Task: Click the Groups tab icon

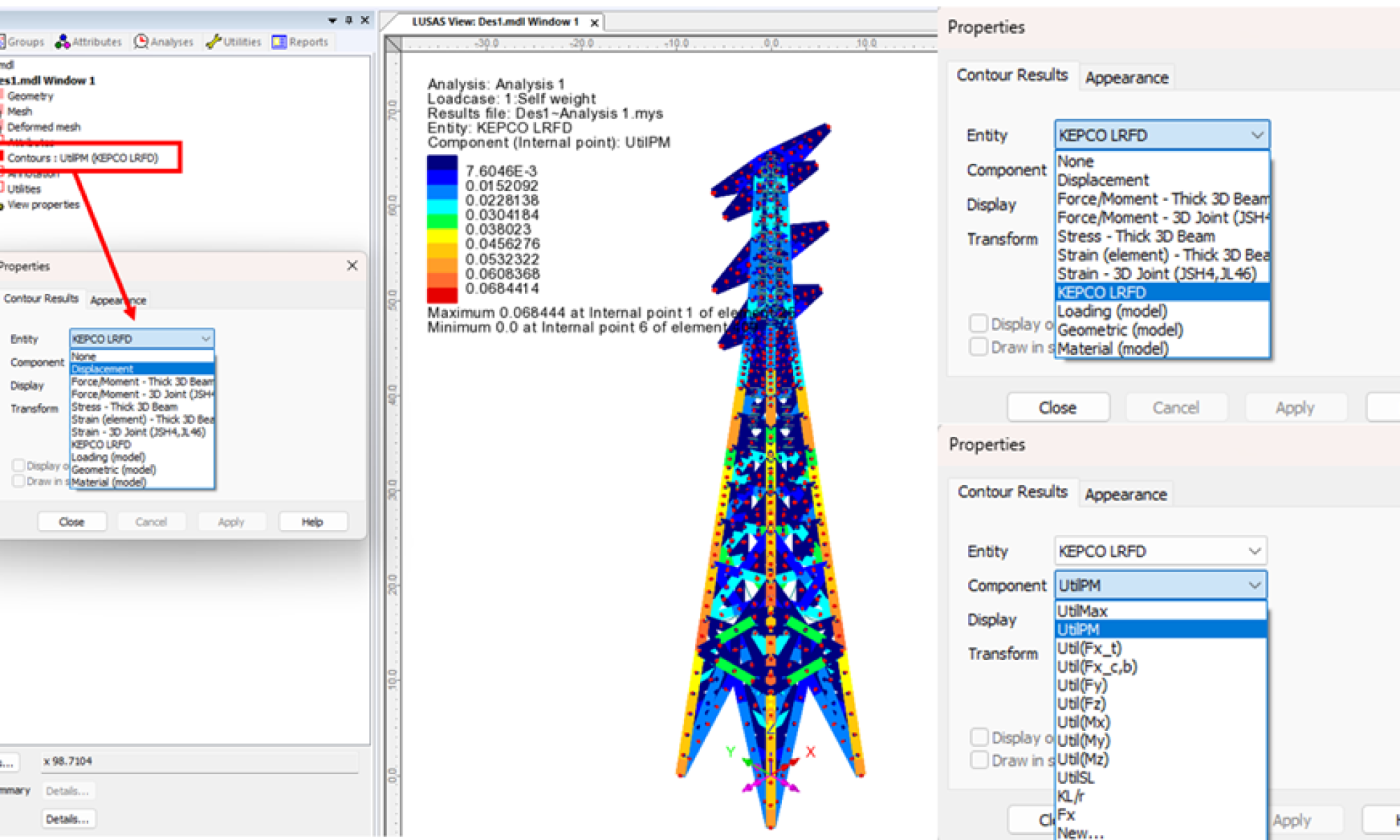Action: 3,42
